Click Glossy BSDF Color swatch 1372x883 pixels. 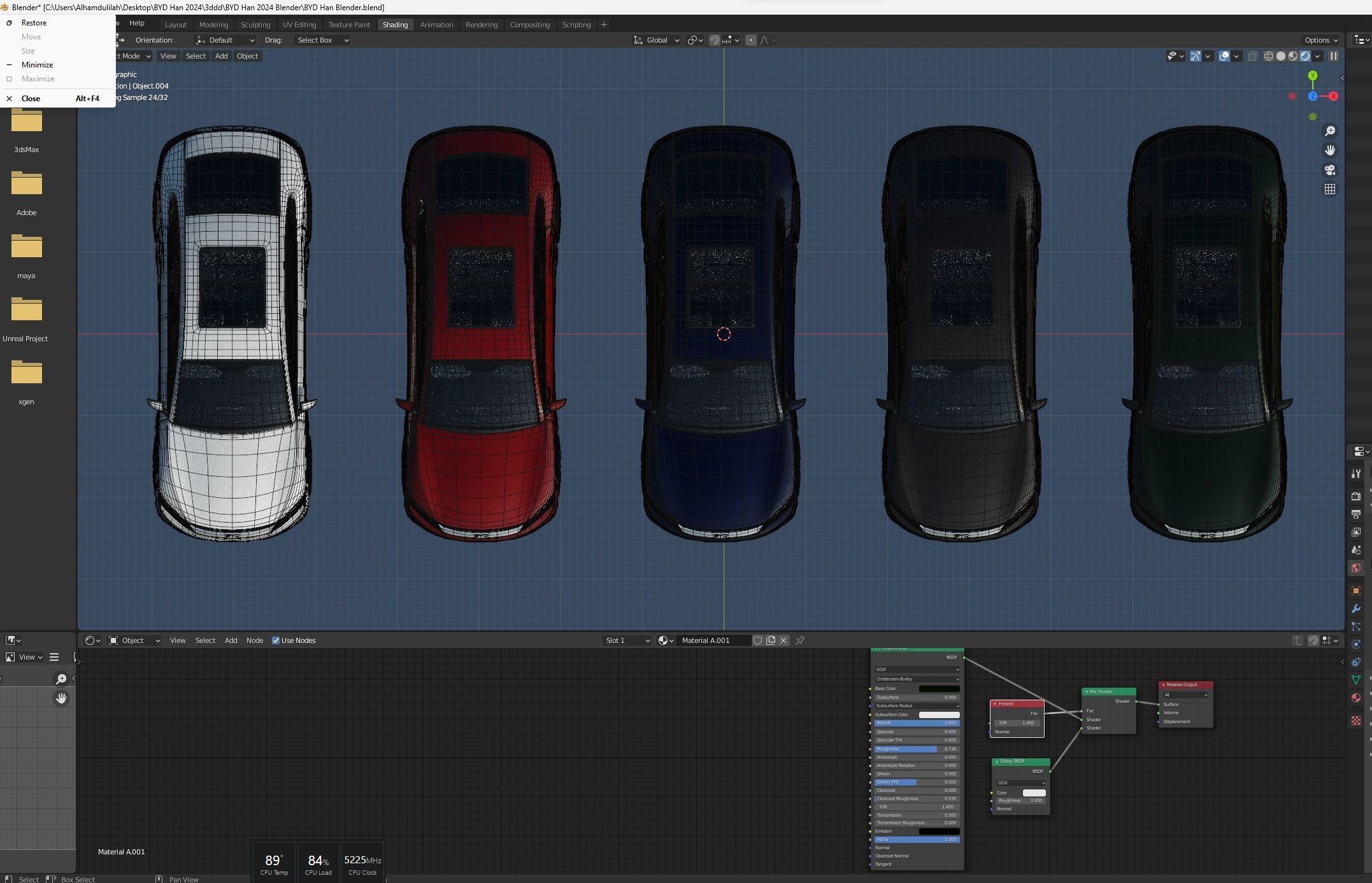(1034, 793)
